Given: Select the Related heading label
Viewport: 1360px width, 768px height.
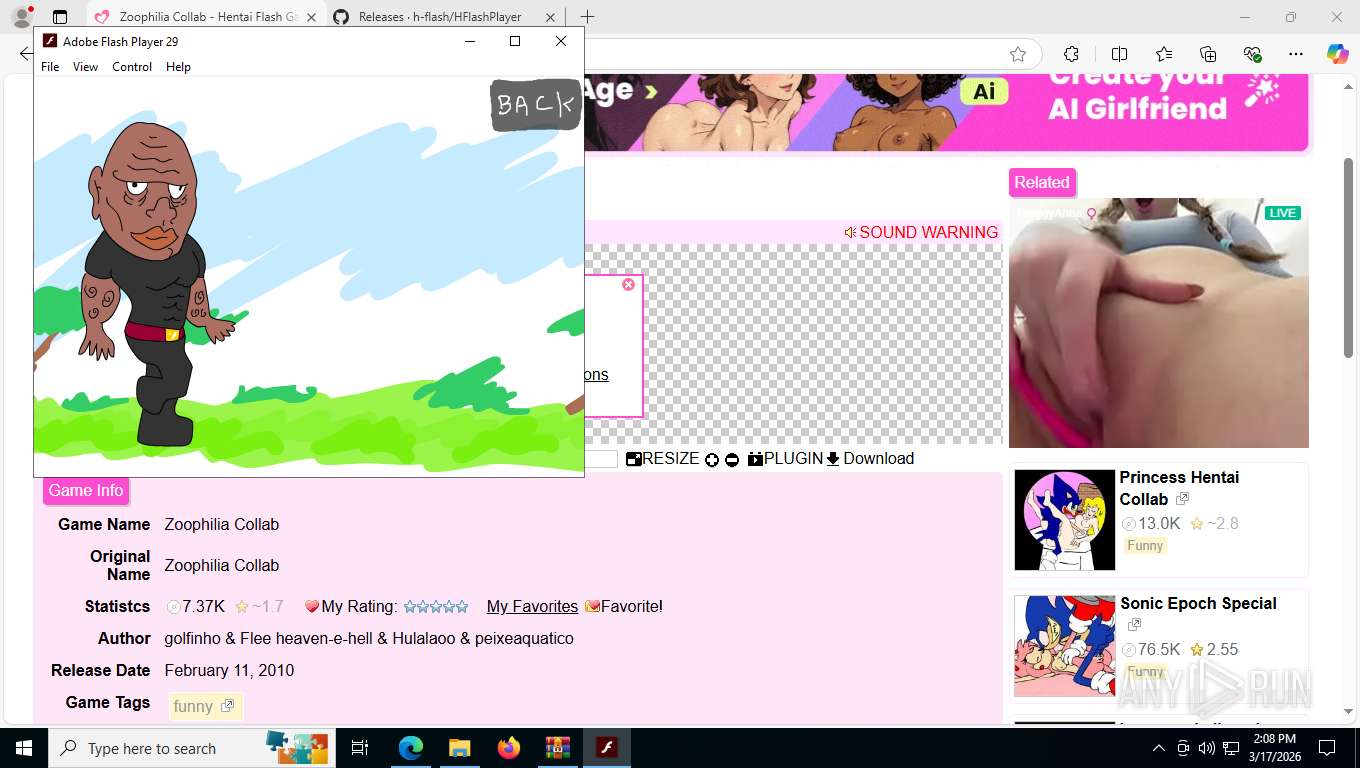Looking at the screenshot, I should (1042, 182).
